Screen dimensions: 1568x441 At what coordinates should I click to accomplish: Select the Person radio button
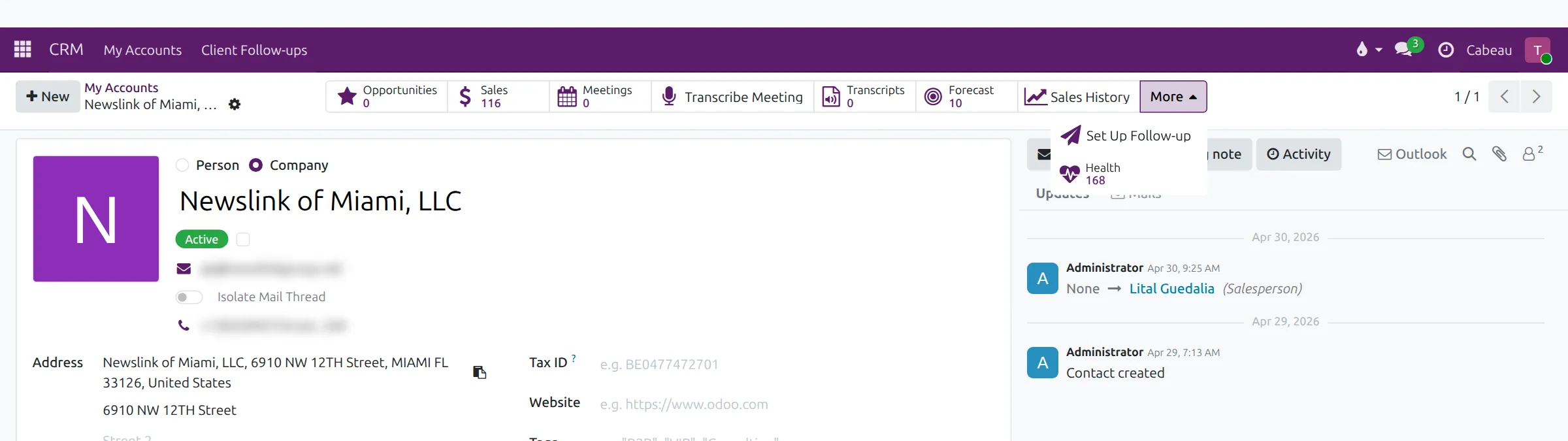click(182, 165)
